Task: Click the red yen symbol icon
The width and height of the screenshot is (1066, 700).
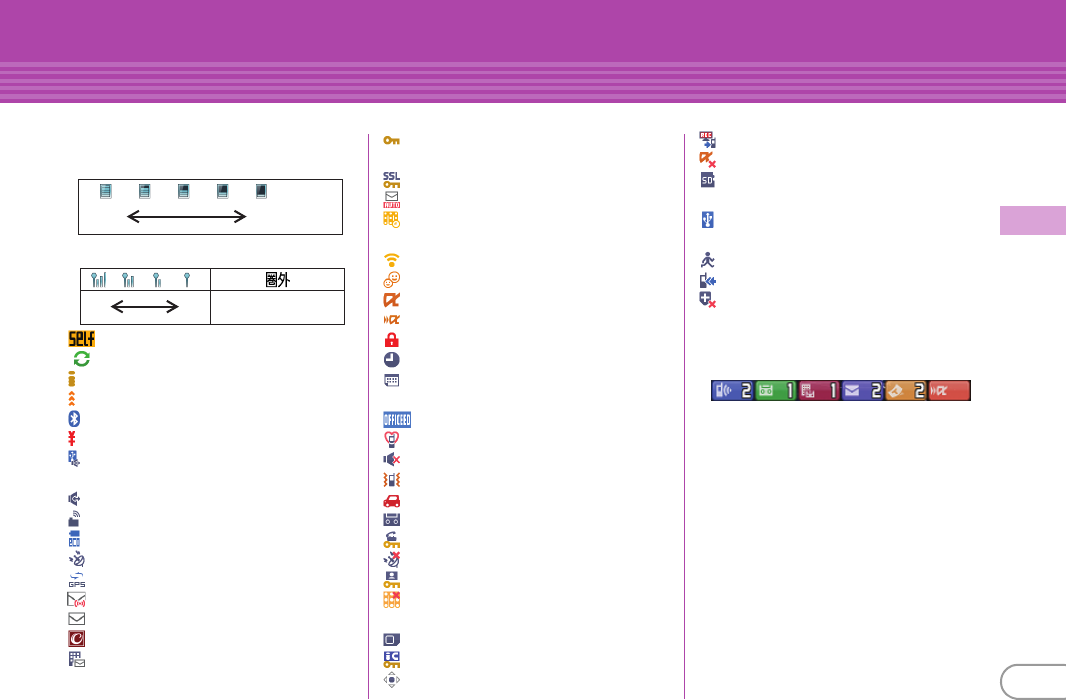Action: 71,438
